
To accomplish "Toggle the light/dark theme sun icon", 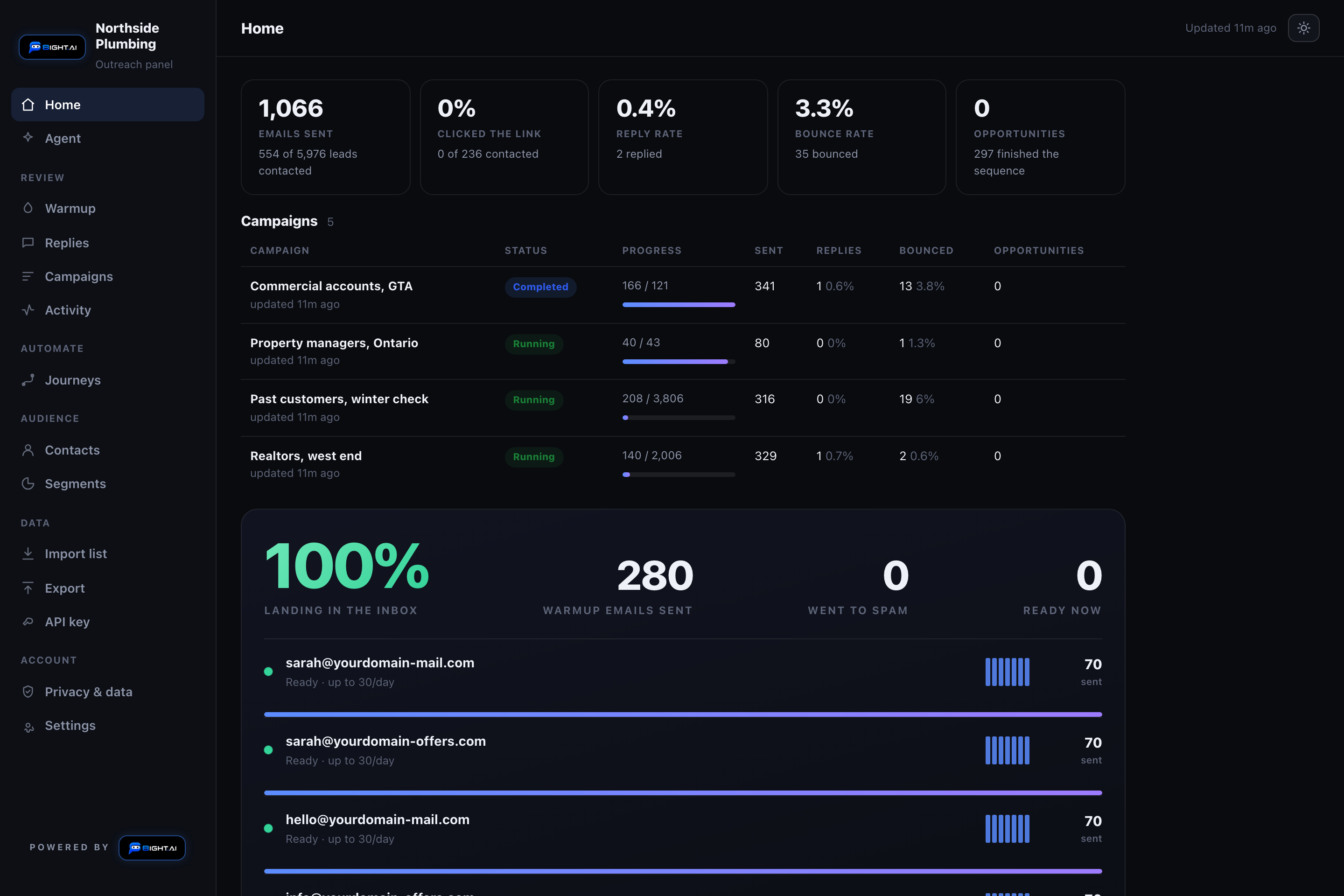I will (x=1303, y=28).
